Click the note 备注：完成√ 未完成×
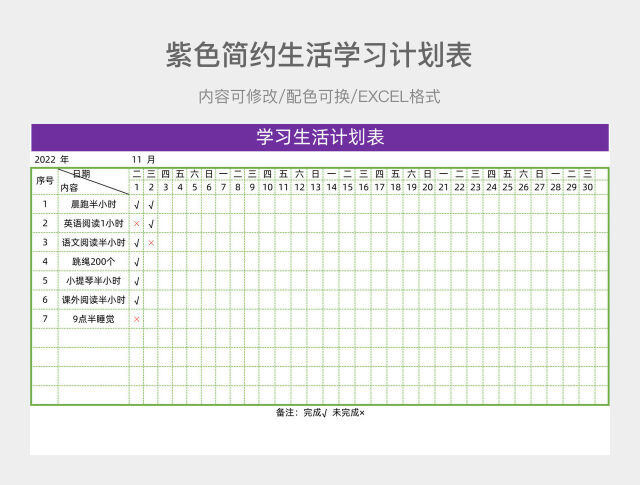The width and height of the screenshot is (640, 485). (x=320, y=413)
